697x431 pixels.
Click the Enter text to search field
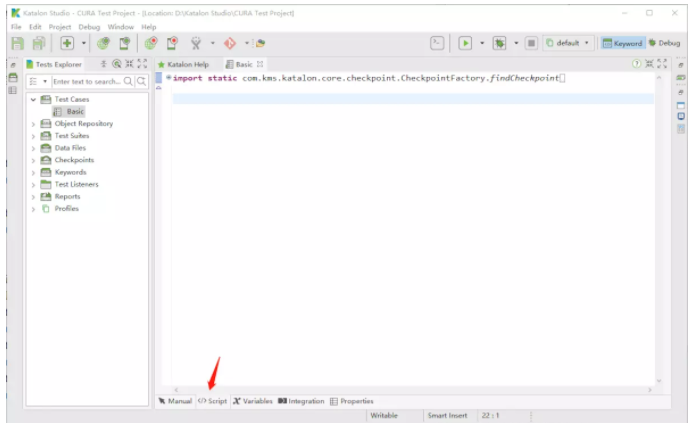(88, 81)
